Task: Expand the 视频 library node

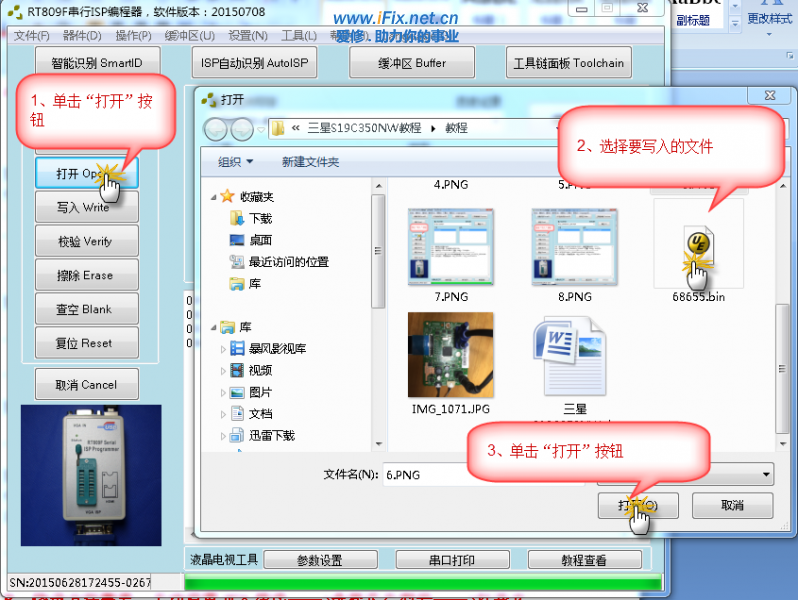Action: (223, 371)
